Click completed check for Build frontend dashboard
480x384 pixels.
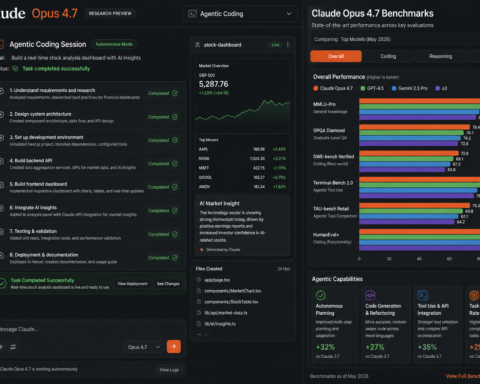coord(175,187)
